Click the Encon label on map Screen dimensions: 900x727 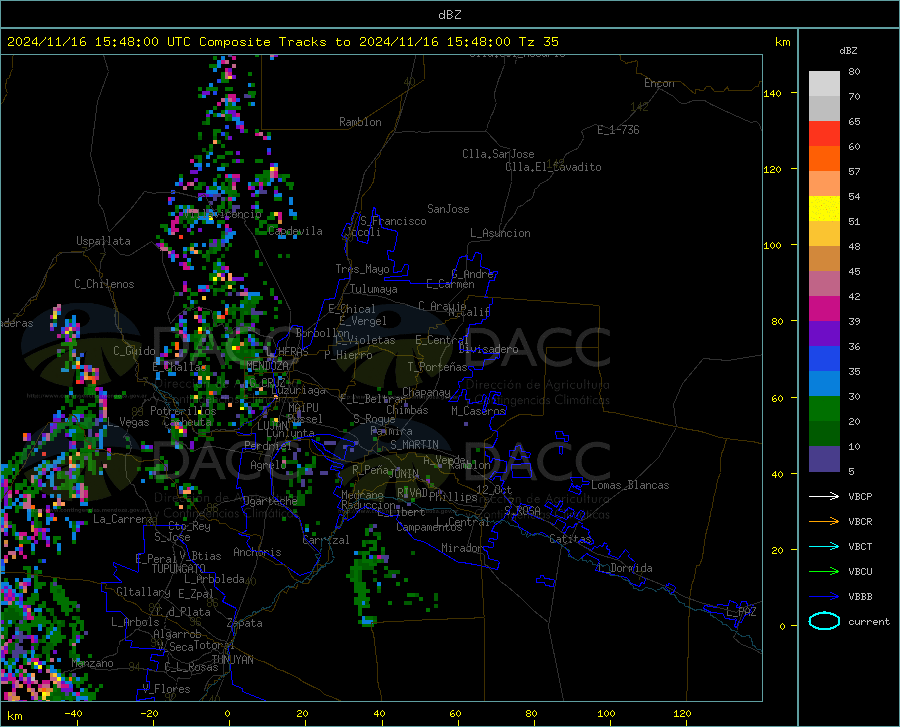coord(659,83)
